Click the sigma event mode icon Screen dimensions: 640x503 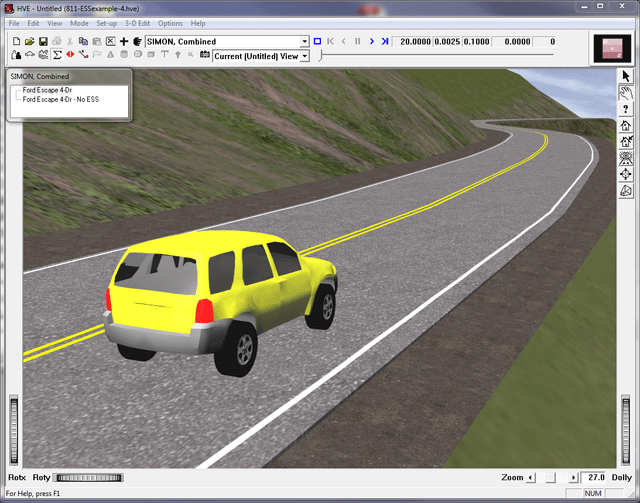(57, 55)
